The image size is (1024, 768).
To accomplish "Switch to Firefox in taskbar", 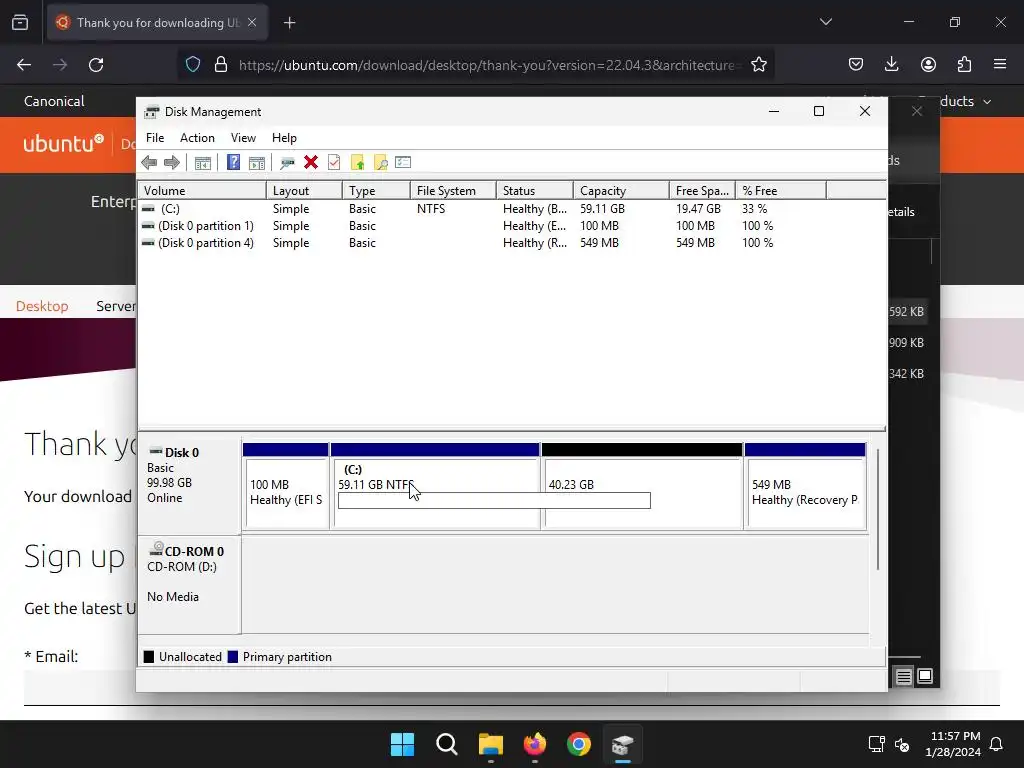I will (x=535, y=744).
